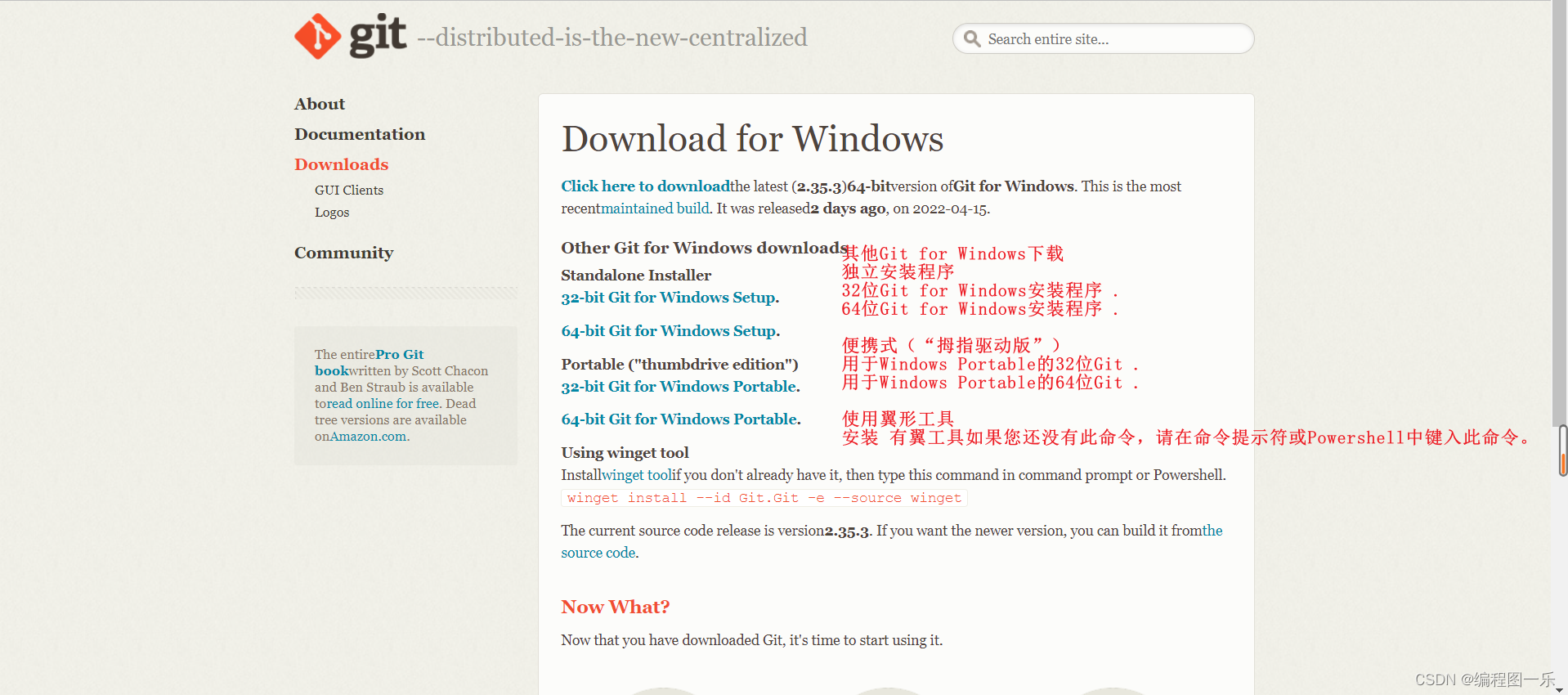Viewport: 1568px width, 695px height.
Task: Click the 'Click here to download' link
Action: coord(645,186)
